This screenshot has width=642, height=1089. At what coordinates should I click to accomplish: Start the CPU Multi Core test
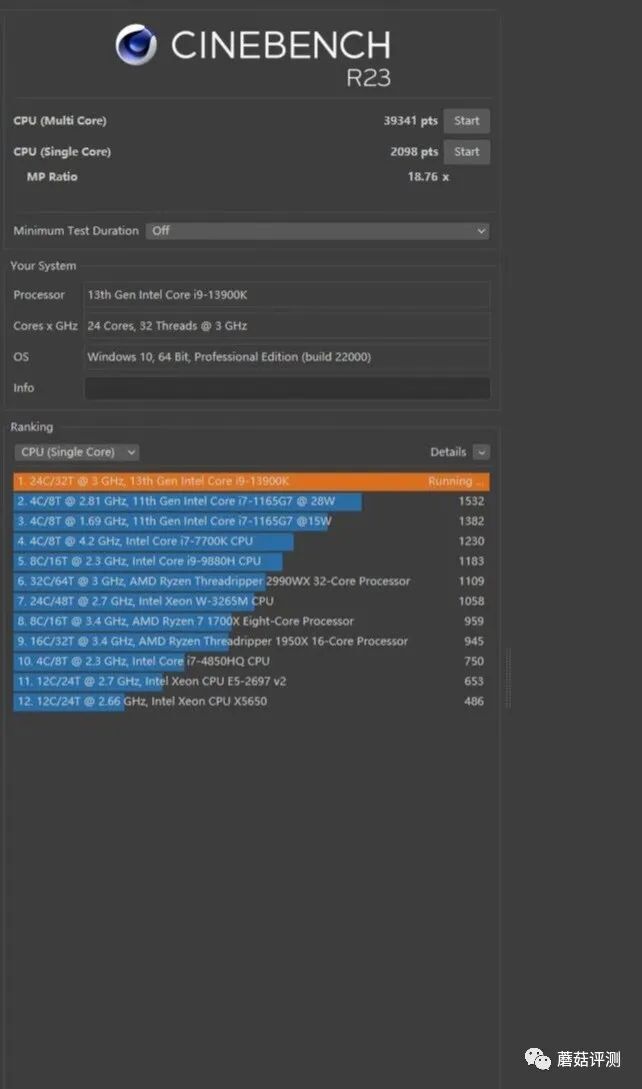coord(467,121)
